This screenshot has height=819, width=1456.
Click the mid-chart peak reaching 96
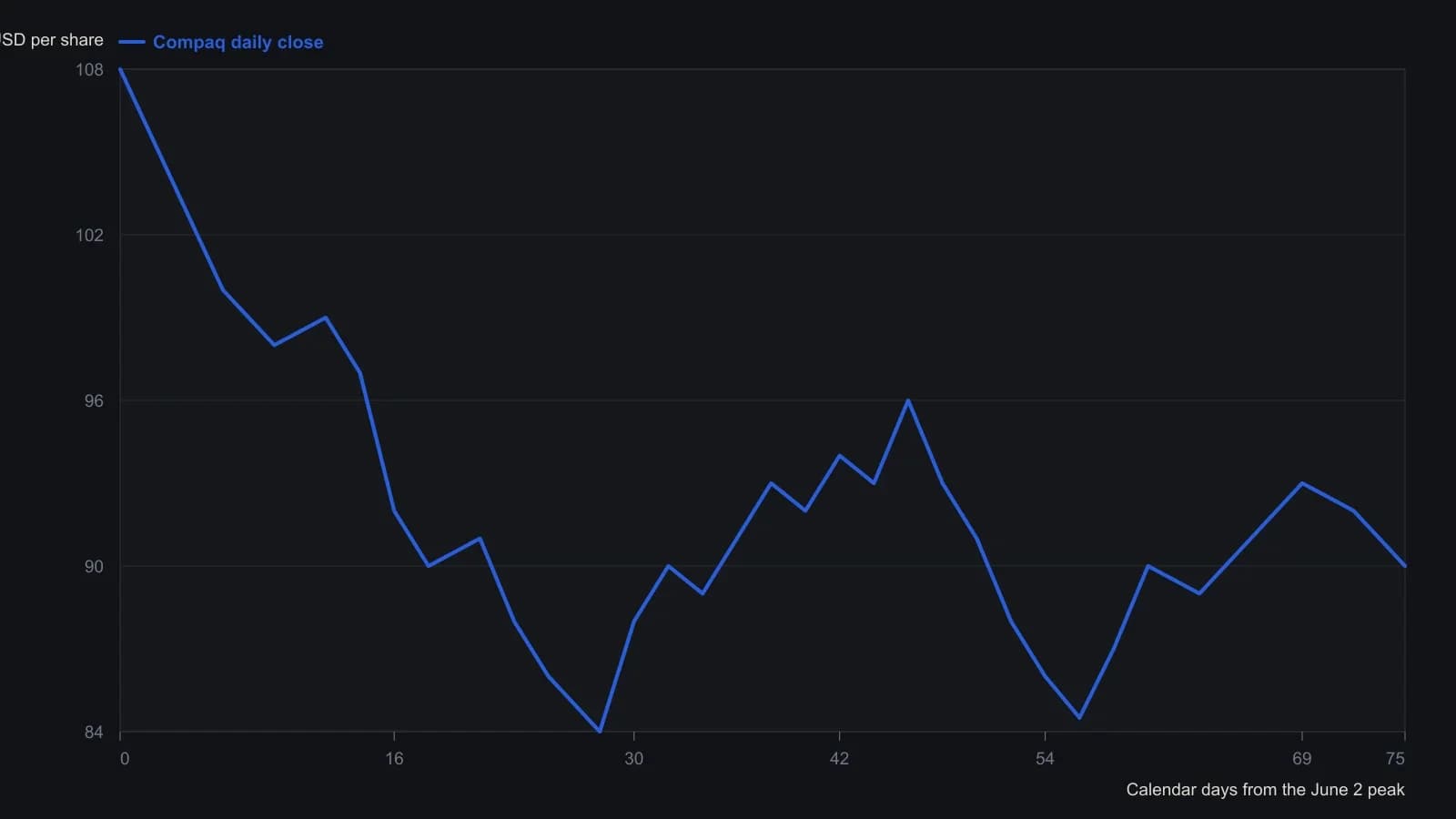tap(908, 400)
